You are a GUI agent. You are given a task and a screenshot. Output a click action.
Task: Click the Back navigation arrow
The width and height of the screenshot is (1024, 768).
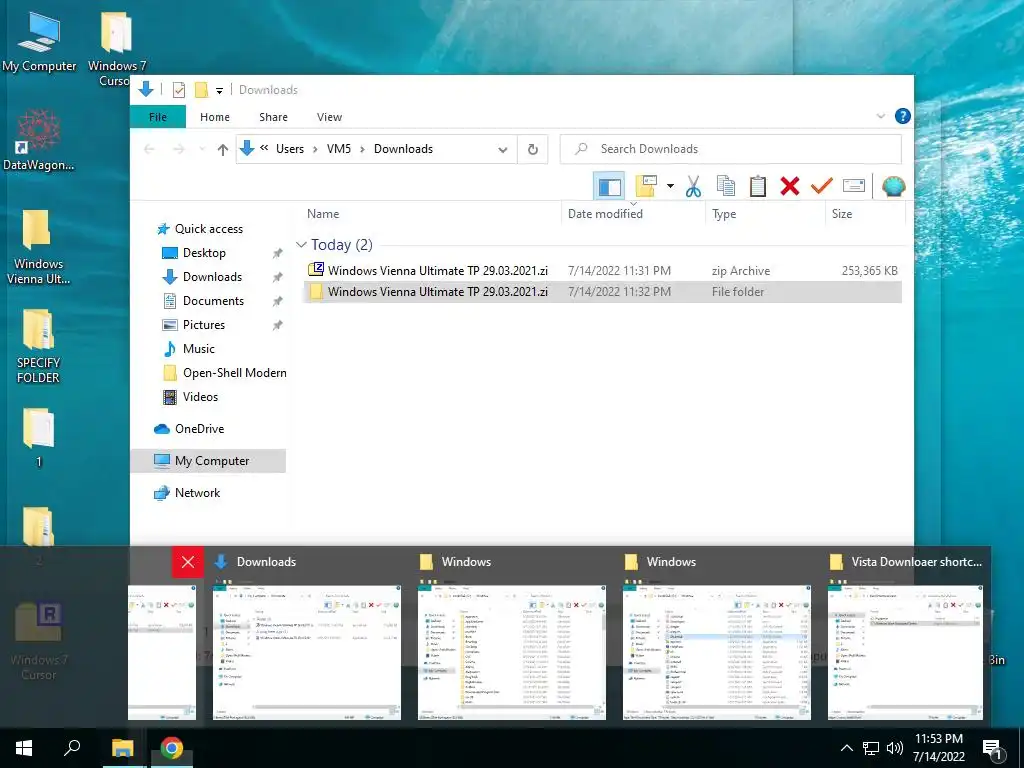[x=150, y=150]
